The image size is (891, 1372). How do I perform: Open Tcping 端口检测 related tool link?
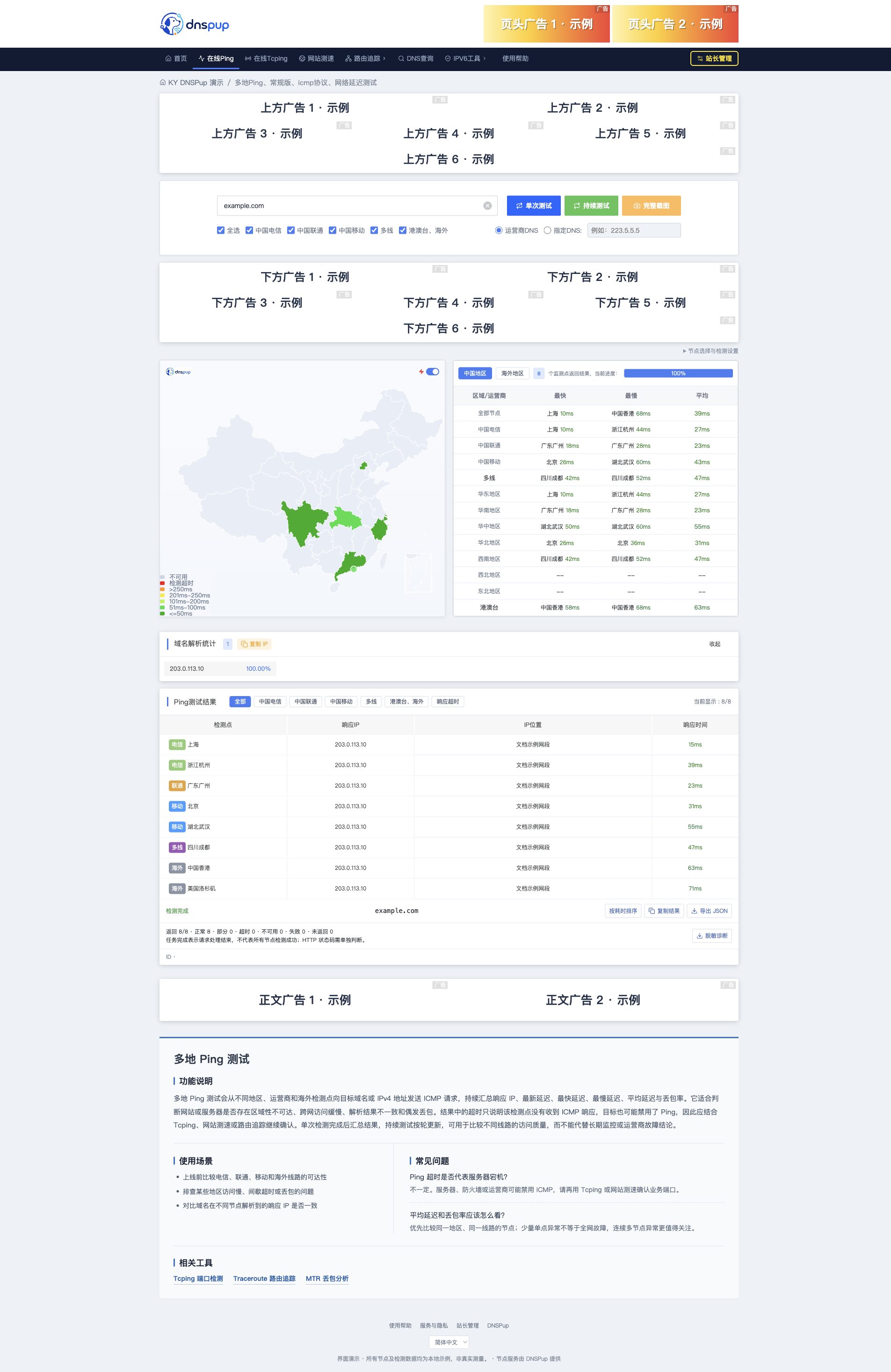[x=198, y=1279]
